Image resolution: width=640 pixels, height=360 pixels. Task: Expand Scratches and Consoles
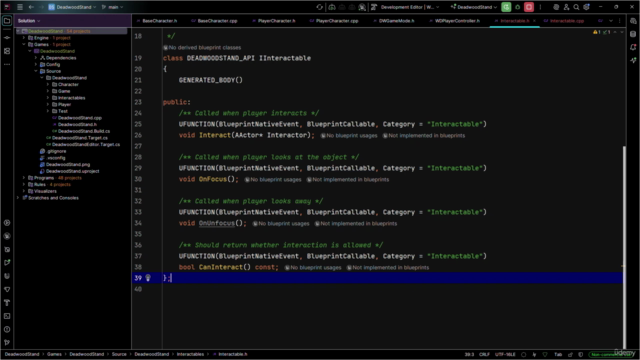tap(18, 198)
